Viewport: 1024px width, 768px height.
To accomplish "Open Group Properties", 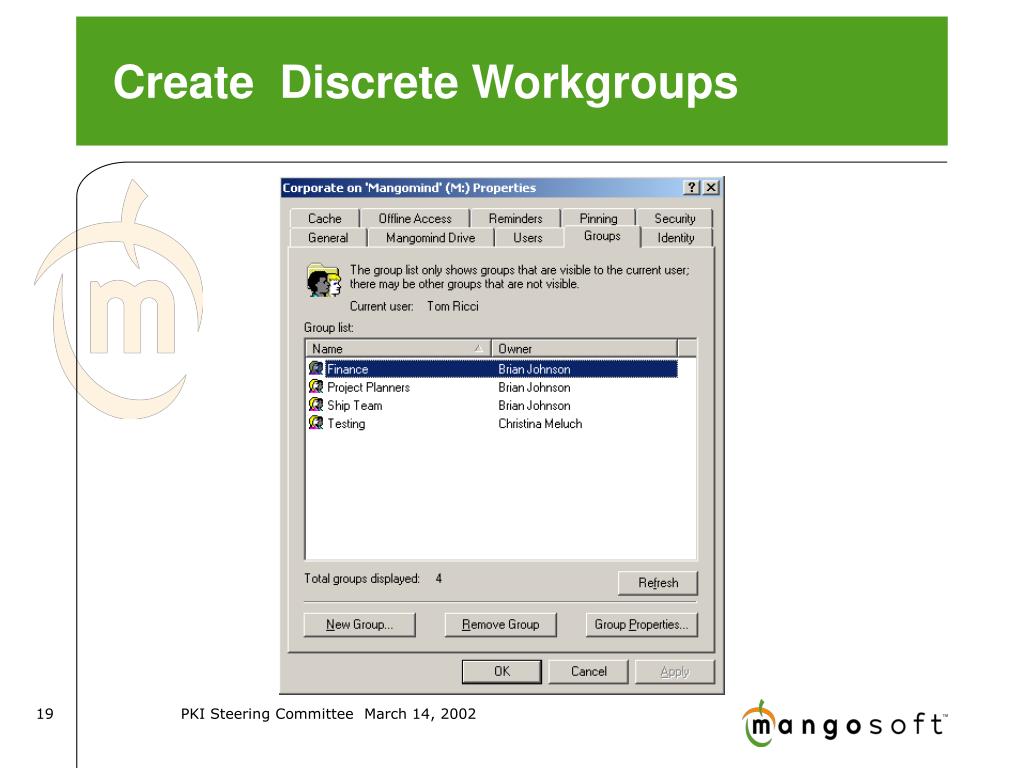I will 641,624.
